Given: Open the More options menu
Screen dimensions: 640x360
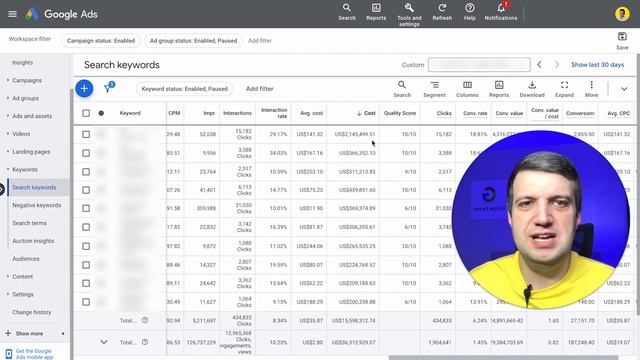Looking at the screenshot, I should (591, 89).
